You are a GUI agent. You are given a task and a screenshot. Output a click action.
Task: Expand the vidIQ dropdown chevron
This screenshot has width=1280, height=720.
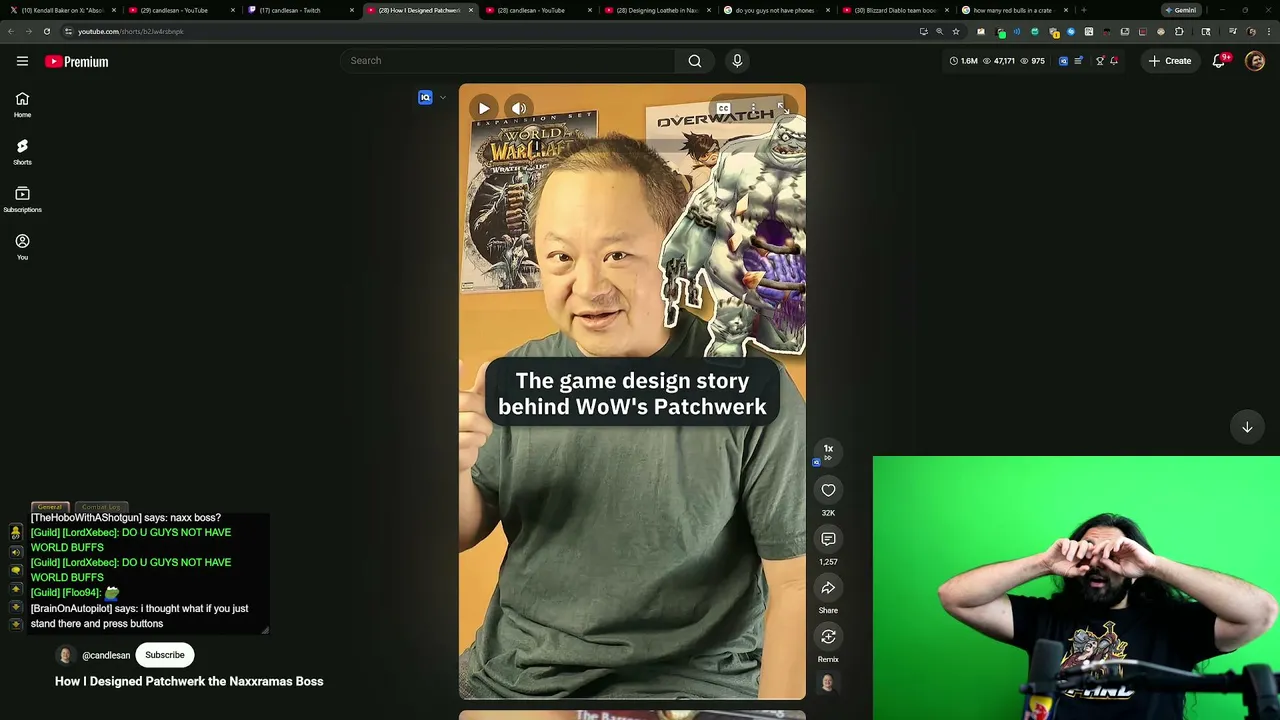click(x=442, y=97)
